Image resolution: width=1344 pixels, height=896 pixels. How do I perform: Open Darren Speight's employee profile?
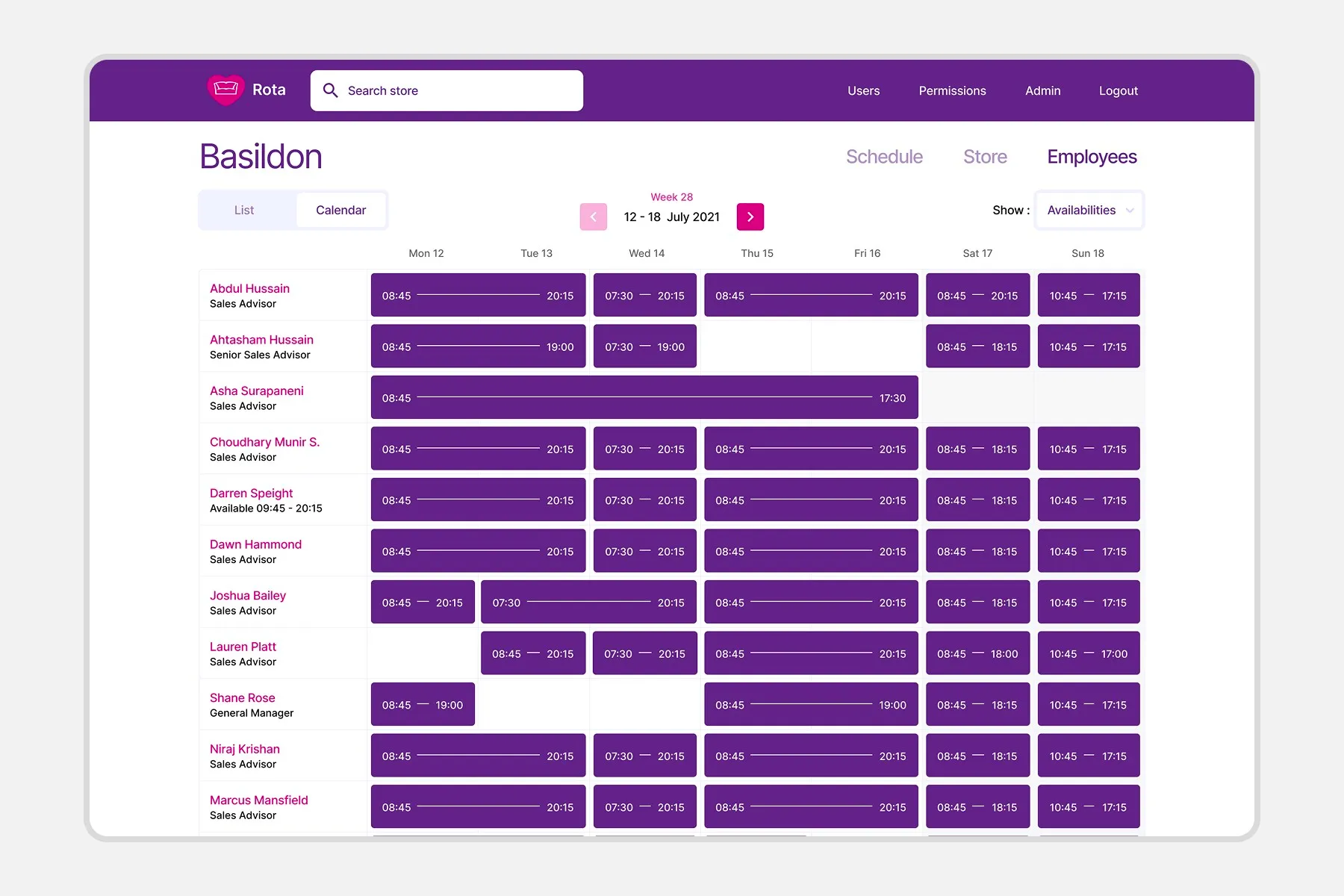point(251,494)
